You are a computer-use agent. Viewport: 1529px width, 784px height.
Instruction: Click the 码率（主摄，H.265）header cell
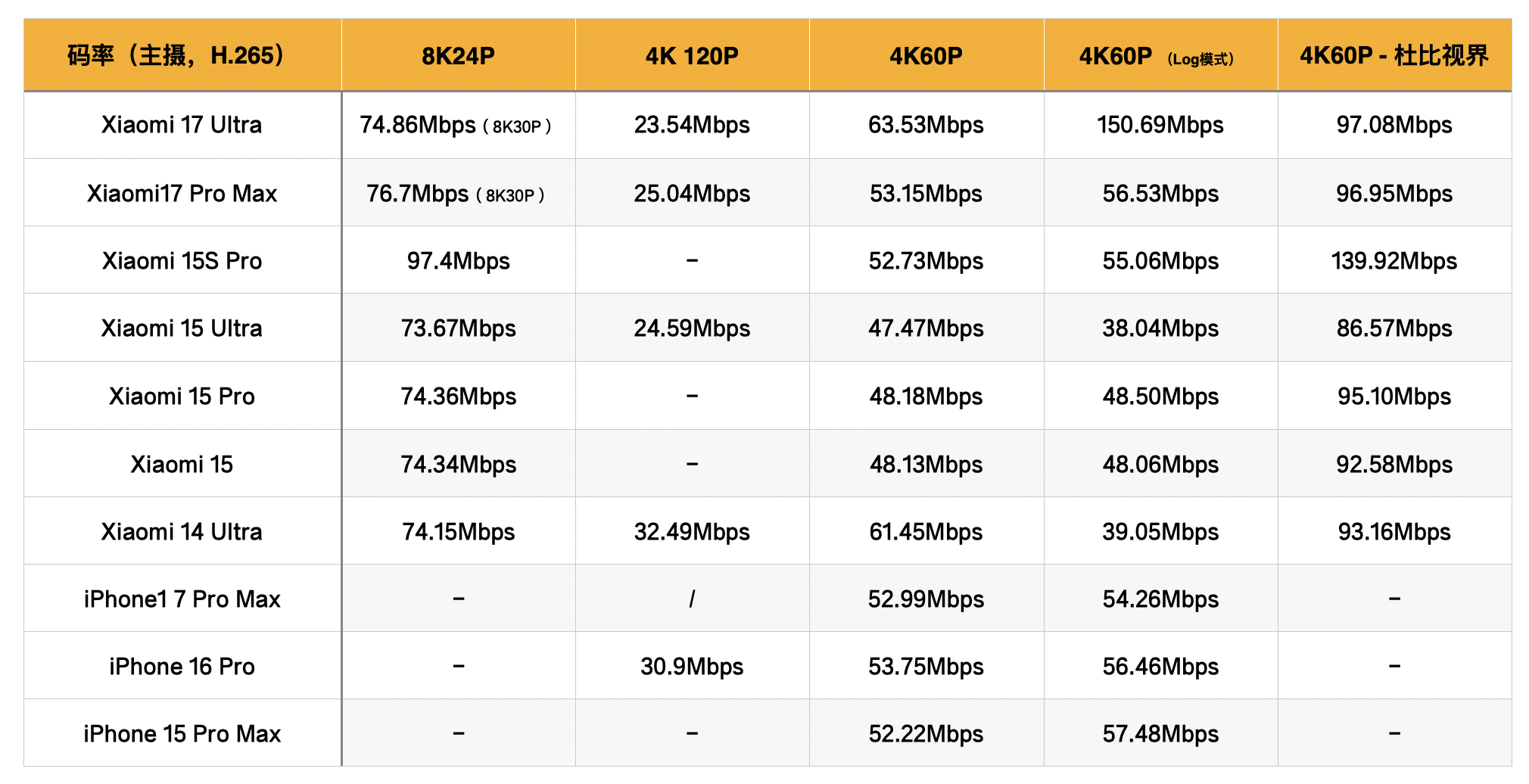[x=182, y=55]
